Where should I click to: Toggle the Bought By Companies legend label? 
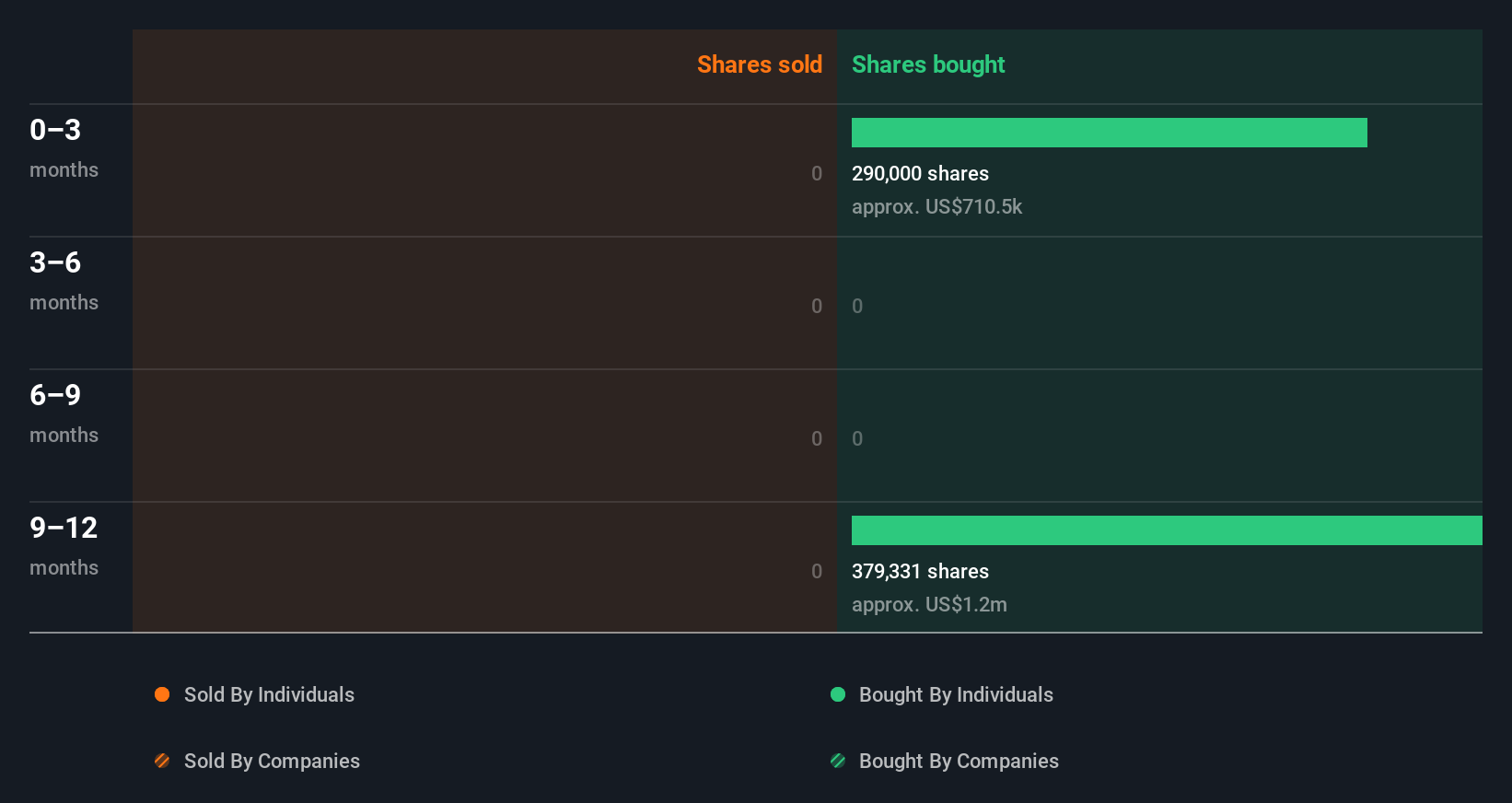959,761
